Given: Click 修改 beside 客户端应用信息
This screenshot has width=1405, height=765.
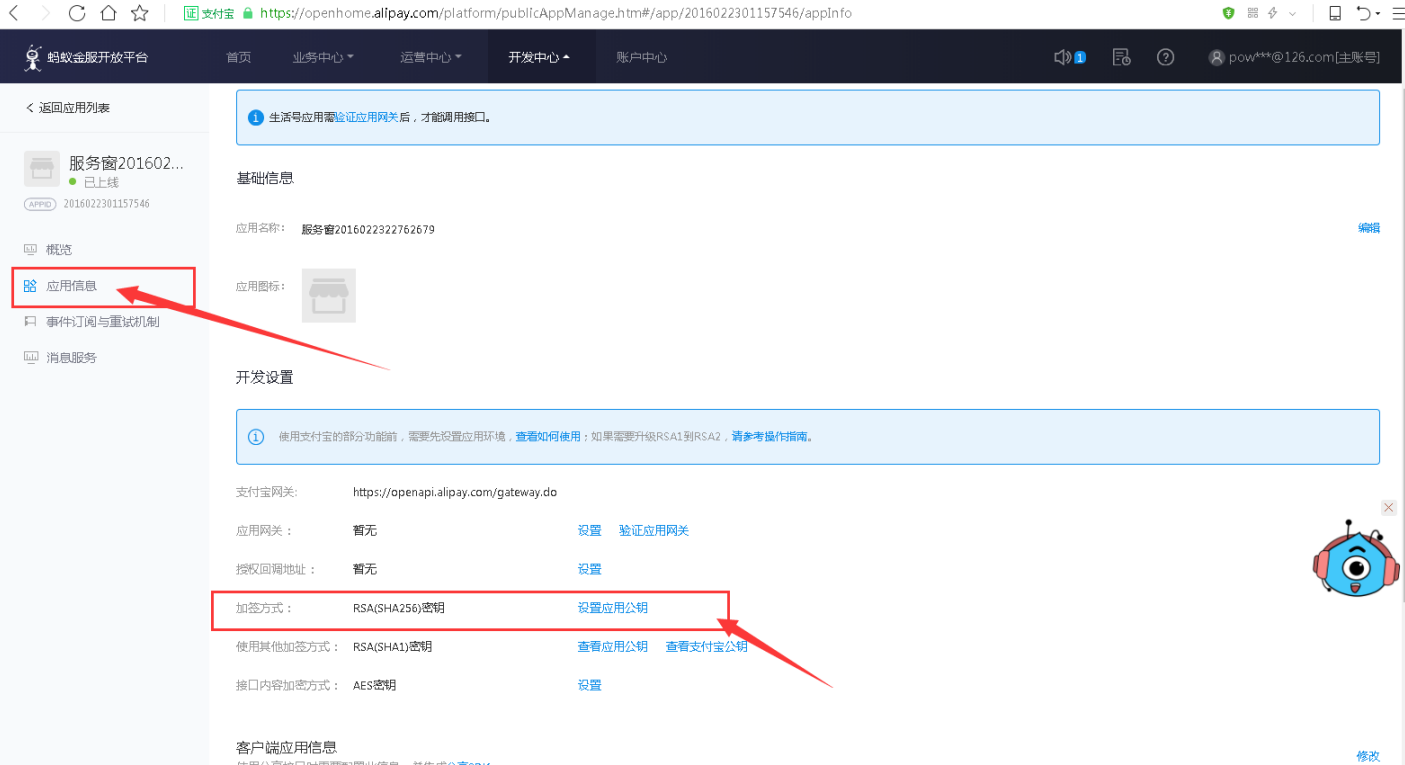Looking at the screenshot, I should tap(1368, 756).
